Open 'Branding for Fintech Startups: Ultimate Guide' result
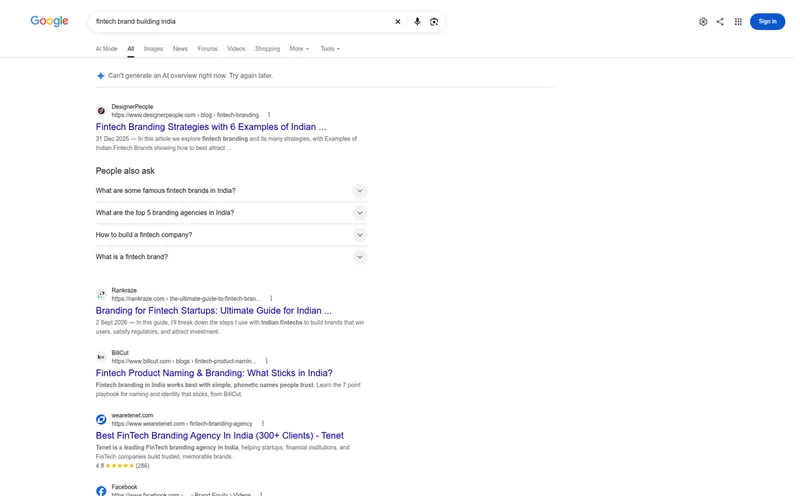 click(x=213, y=310)
